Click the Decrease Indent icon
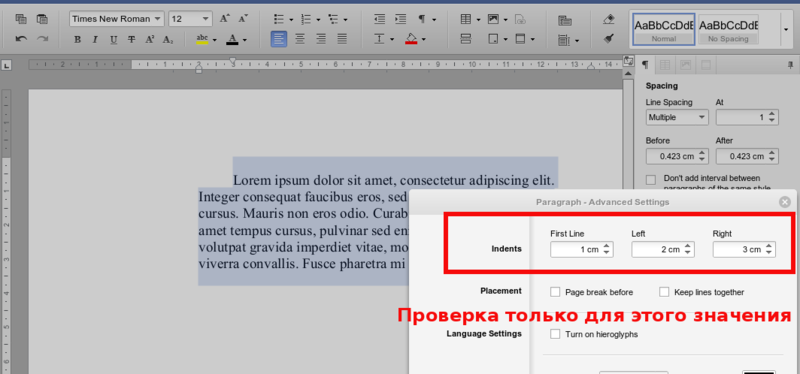 (379, 19)
